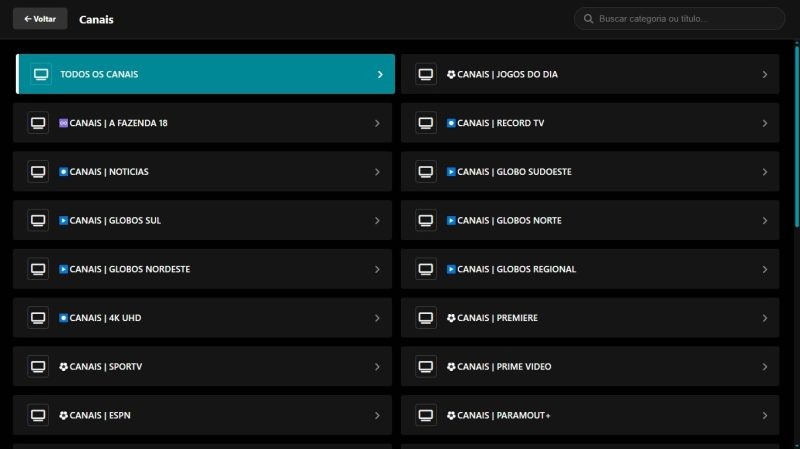Click TV icon beside JOGOS DO DIA
This screenshot has height=449, width=800.
(x=426, y=74)
